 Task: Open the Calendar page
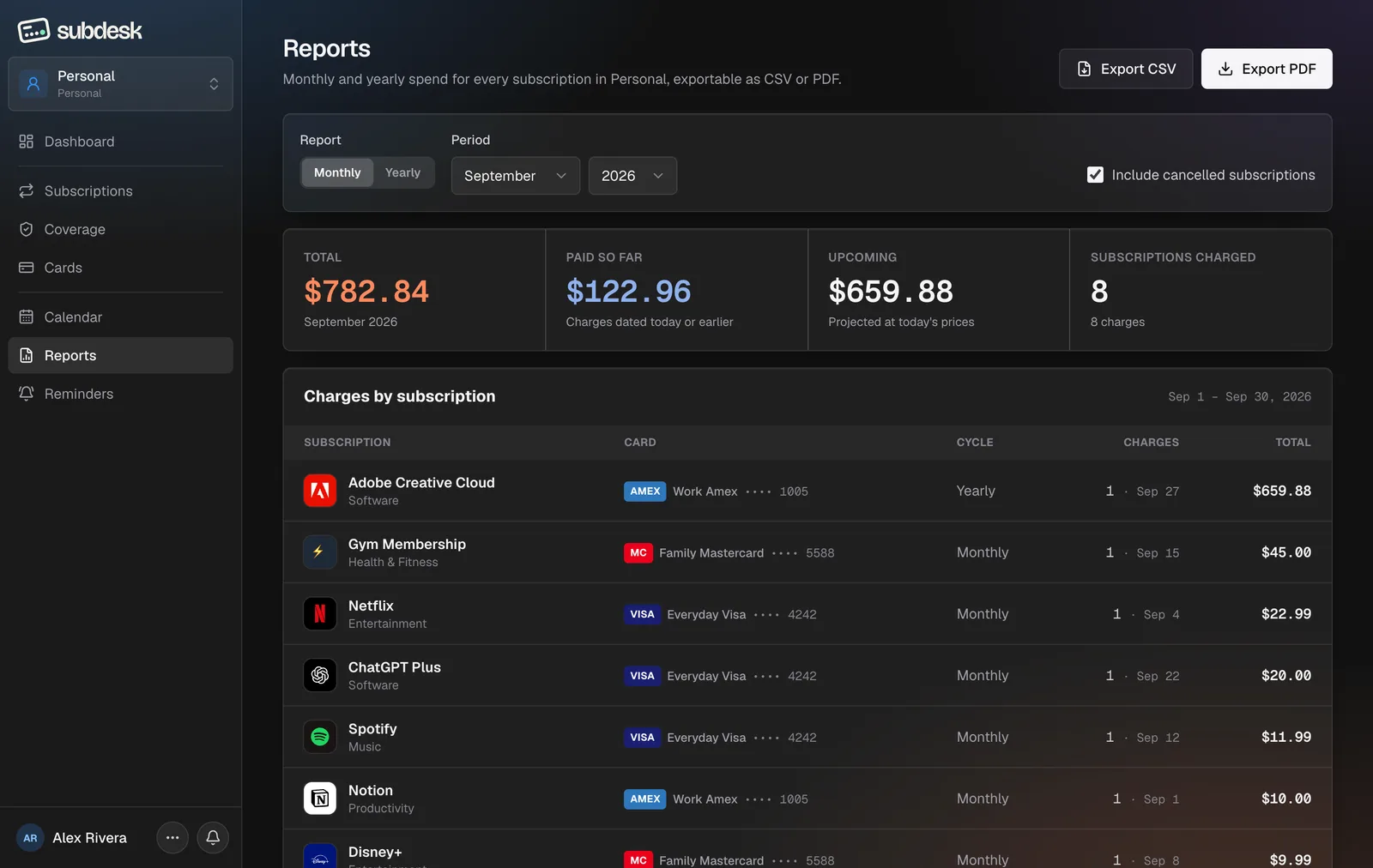click(120, 316)
